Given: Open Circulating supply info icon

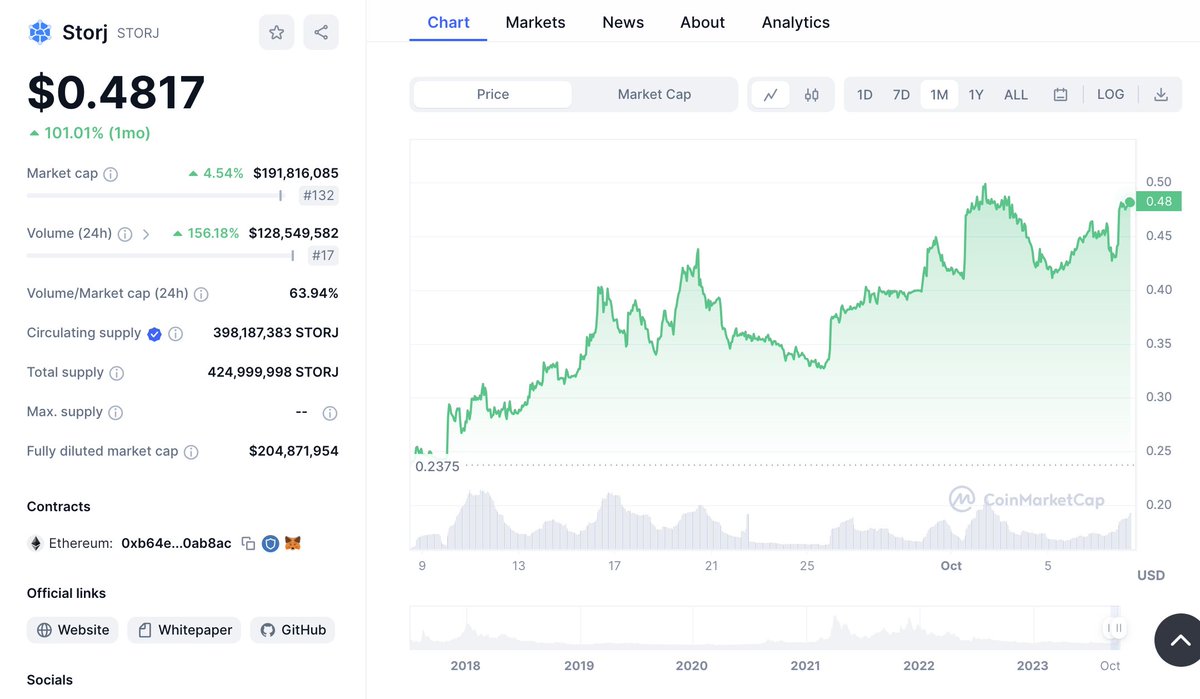Looking at the screenshot, I should tap(176, 334).
